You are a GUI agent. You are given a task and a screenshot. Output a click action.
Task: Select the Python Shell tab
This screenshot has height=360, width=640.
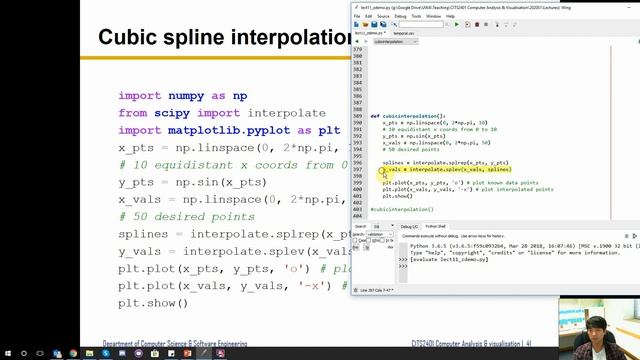[x=436, y=226]
